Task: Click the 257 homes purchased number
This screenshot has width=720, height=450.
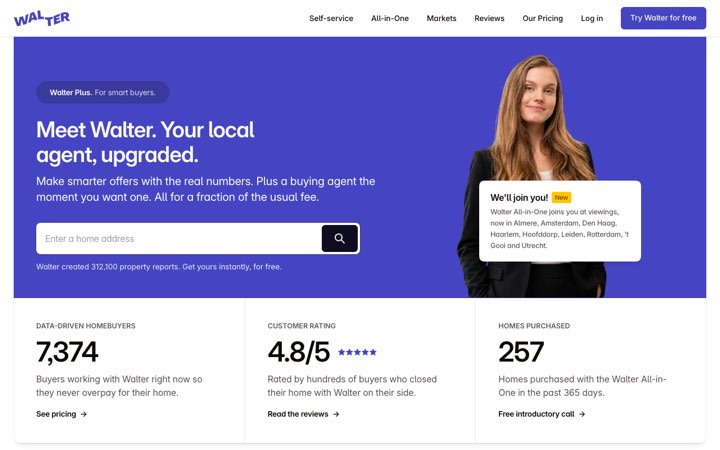Action: pos(521,352)
